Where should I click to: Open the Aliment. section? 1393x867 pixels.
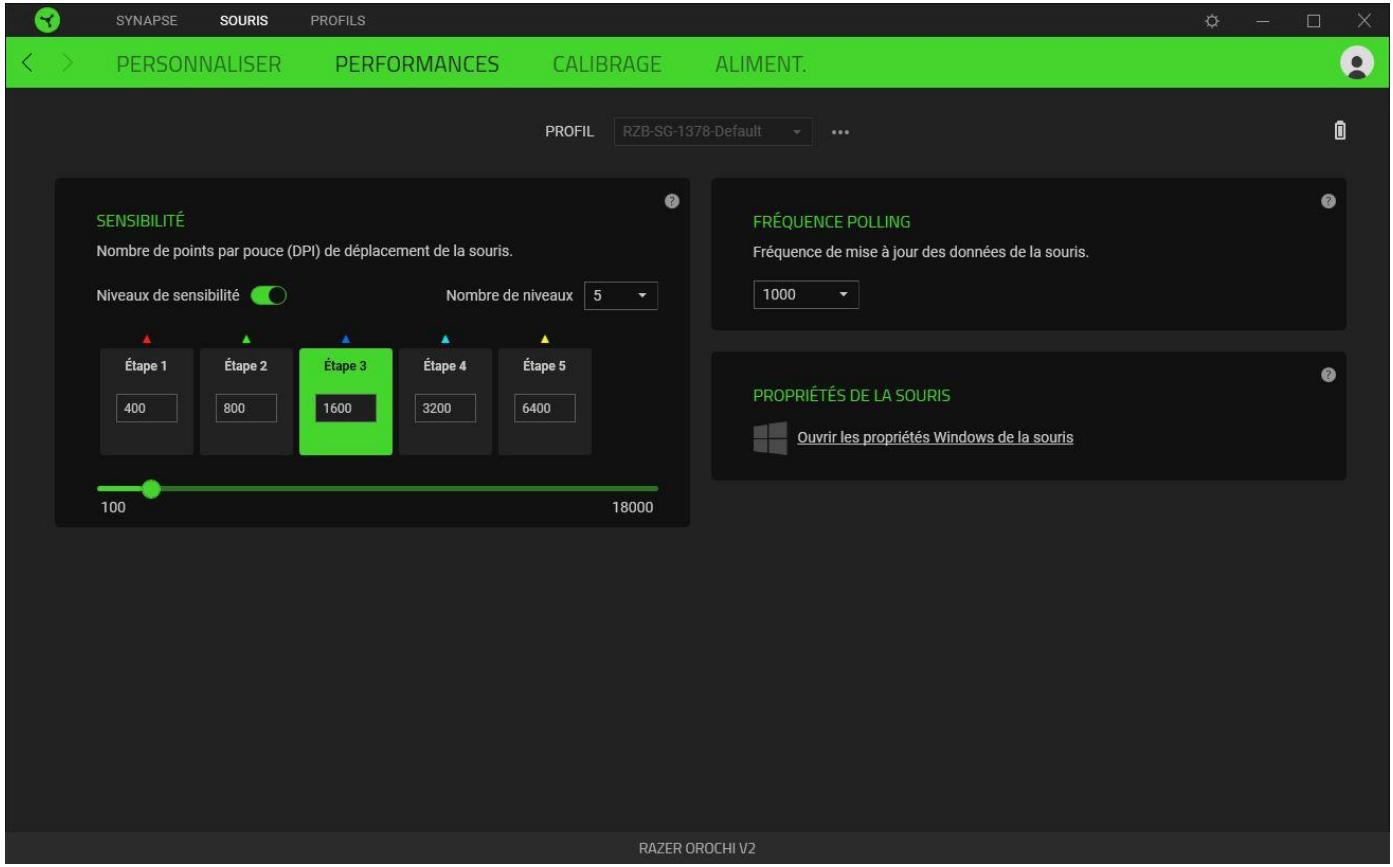(x=761, y=64)
